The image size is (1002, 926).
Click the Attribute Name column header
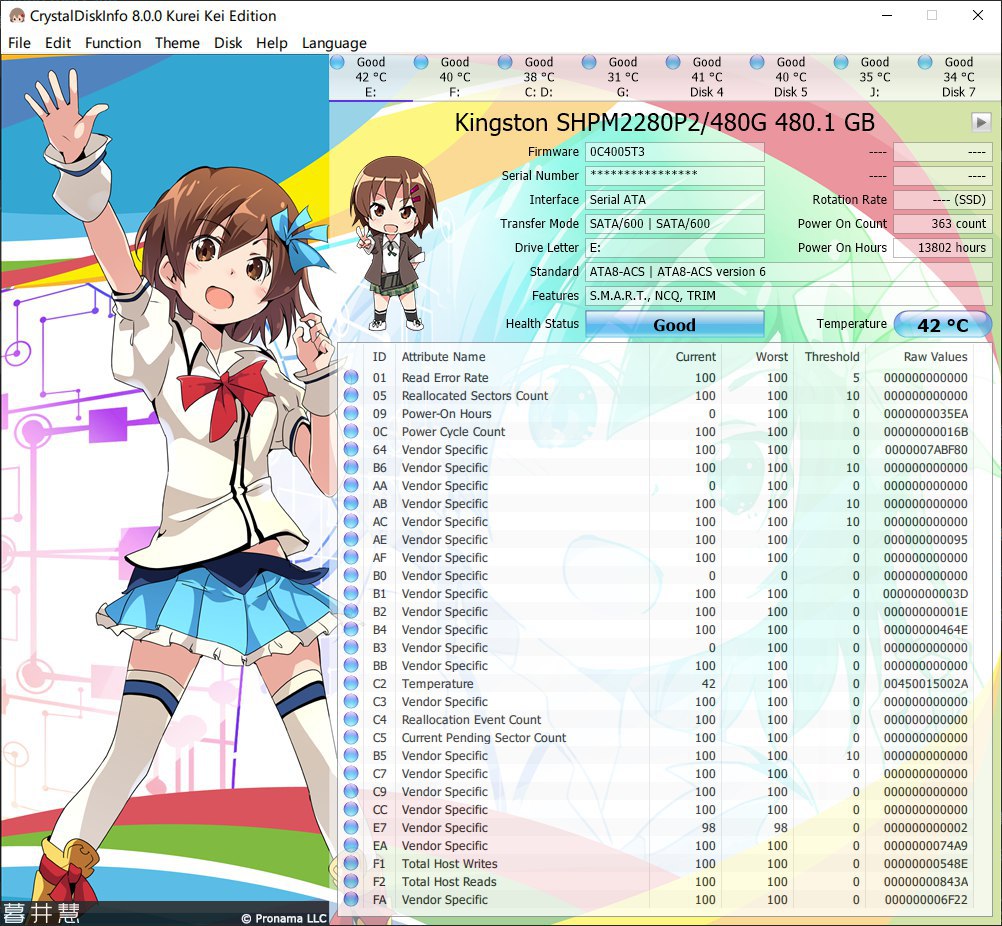click(x=443, y=357)
